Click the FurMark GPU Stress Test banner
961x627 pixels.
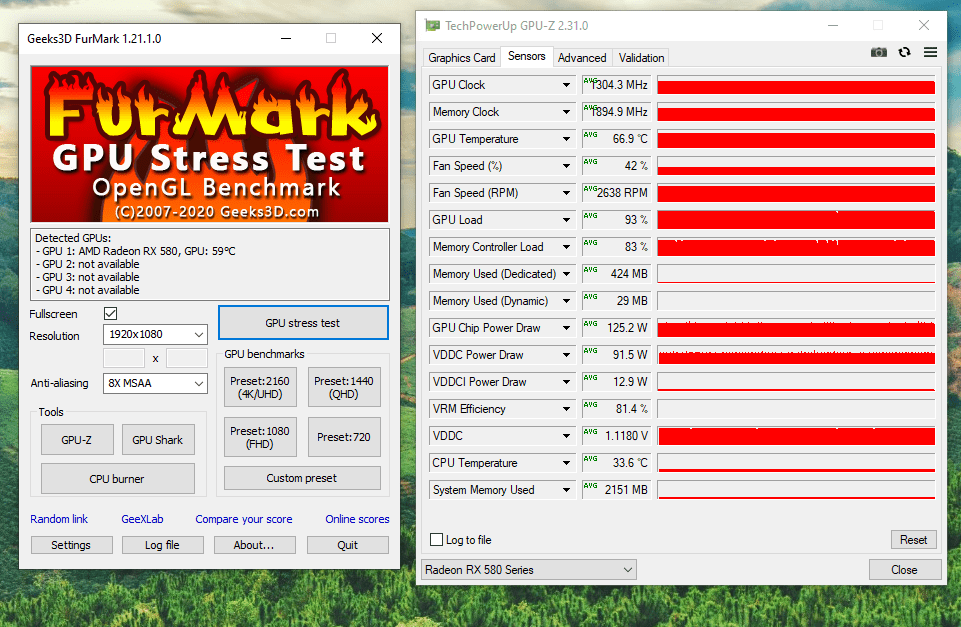pos(210,144)
